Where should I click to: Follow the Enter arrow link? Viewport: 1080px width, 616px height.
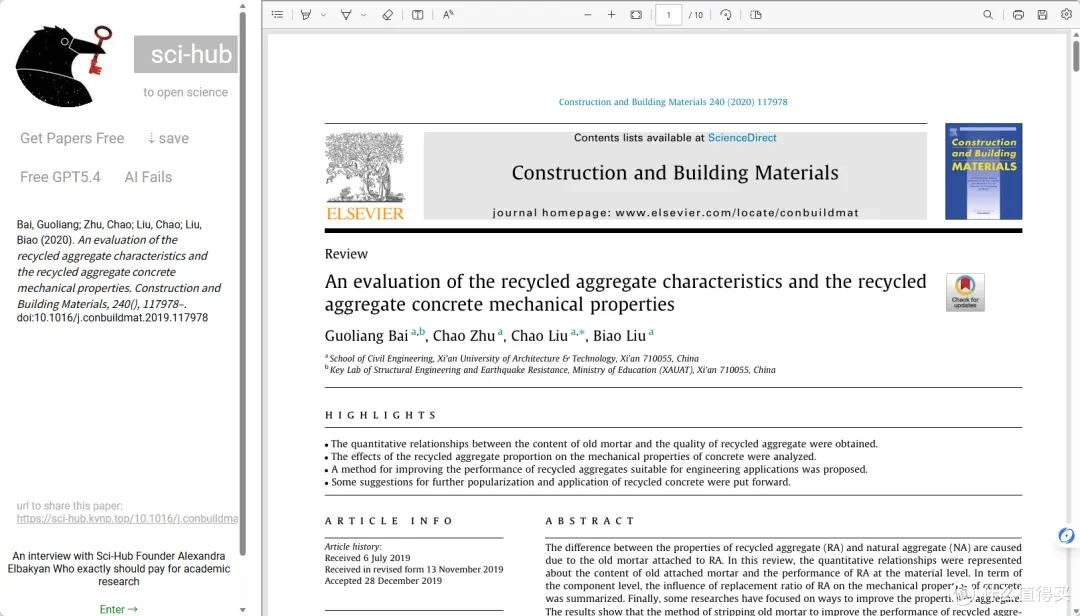click(x=118, y=609)
